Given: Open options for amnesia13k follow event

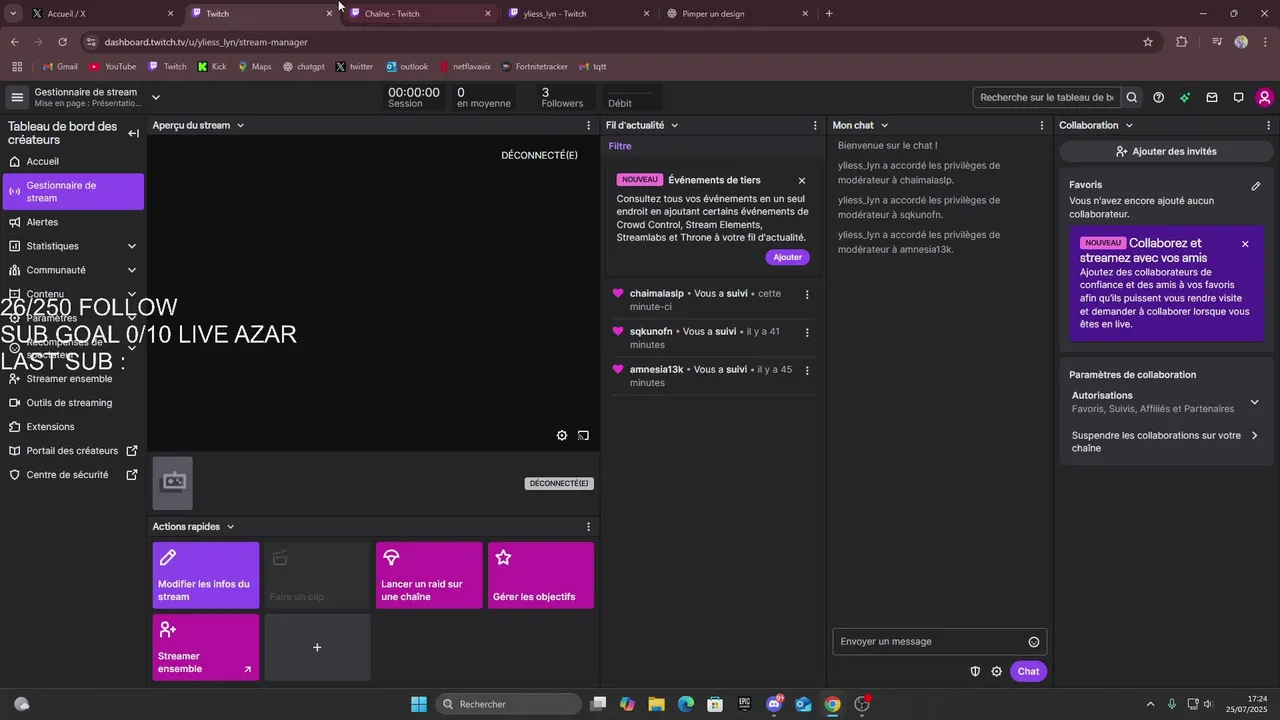Looking at the screenshot, I should pyautogui.click(x=807, y=370).
